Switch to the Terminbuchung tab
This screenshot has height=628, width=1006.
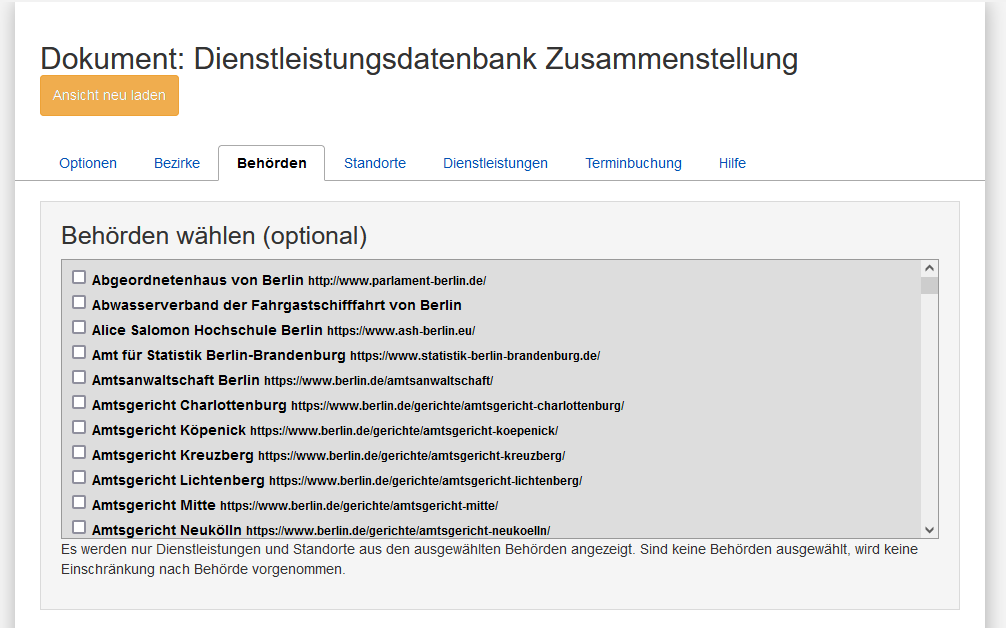click(633, 163)
